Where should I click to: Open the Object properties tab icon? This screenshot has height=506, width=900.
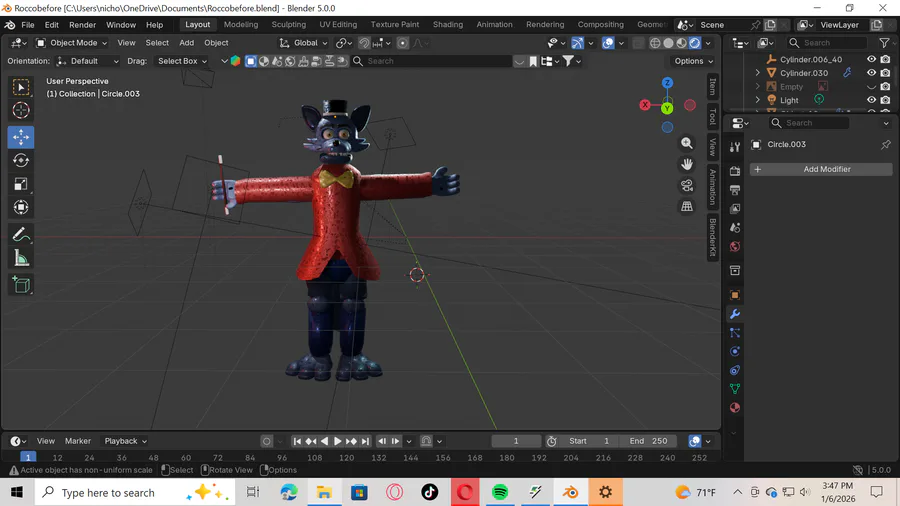click(735, 295)
